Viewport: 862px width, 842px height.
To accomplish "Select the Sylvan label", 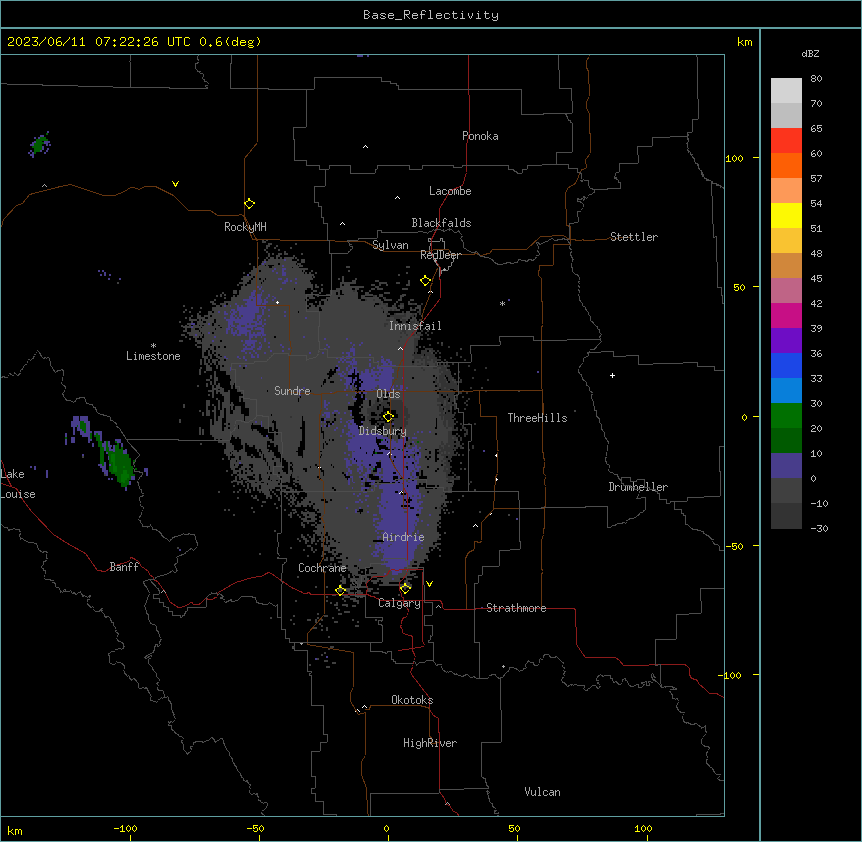I will point(390,245).
